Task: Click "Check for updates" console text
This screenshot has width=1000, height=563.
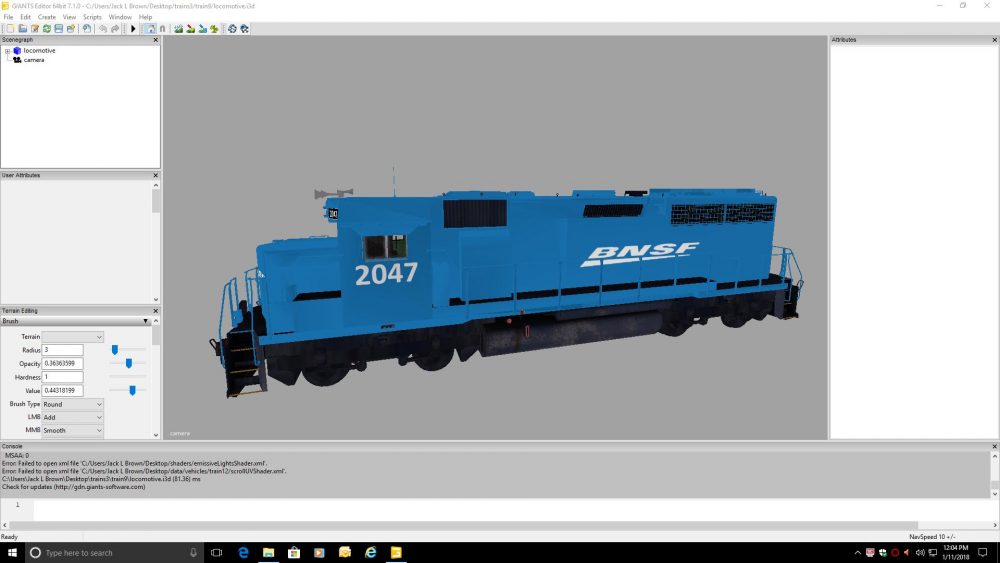Action: click(x=73, y=487)
